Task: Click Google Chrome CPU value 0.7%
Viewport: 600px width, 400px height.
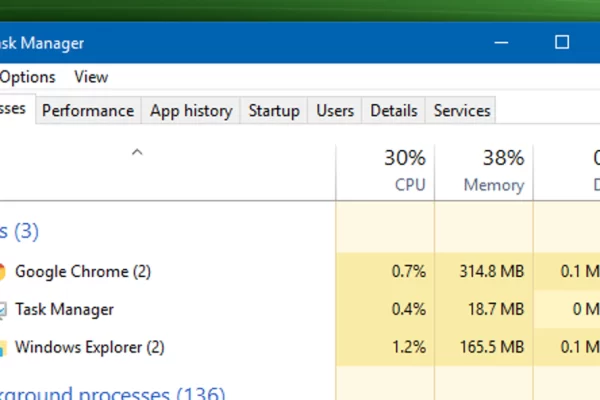Action: tap(409, 271)
